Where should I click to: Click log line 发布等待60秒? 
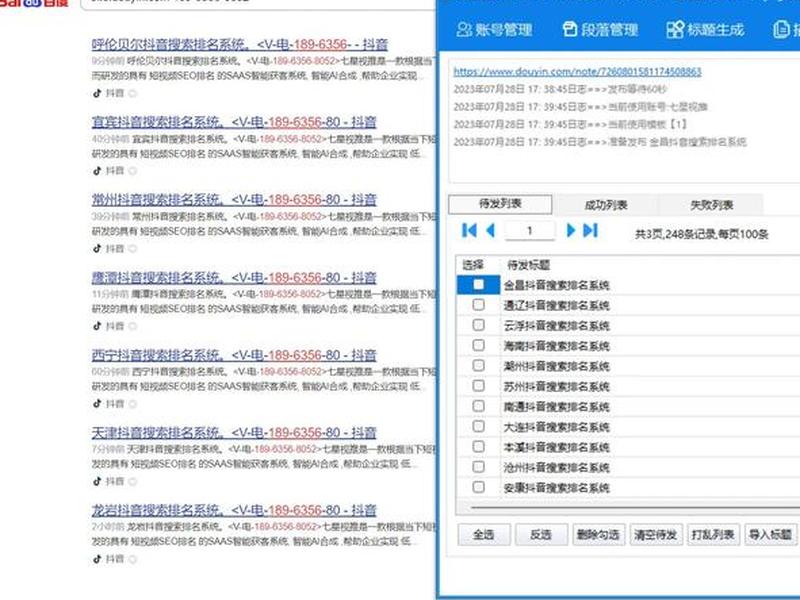pos(560,89)
